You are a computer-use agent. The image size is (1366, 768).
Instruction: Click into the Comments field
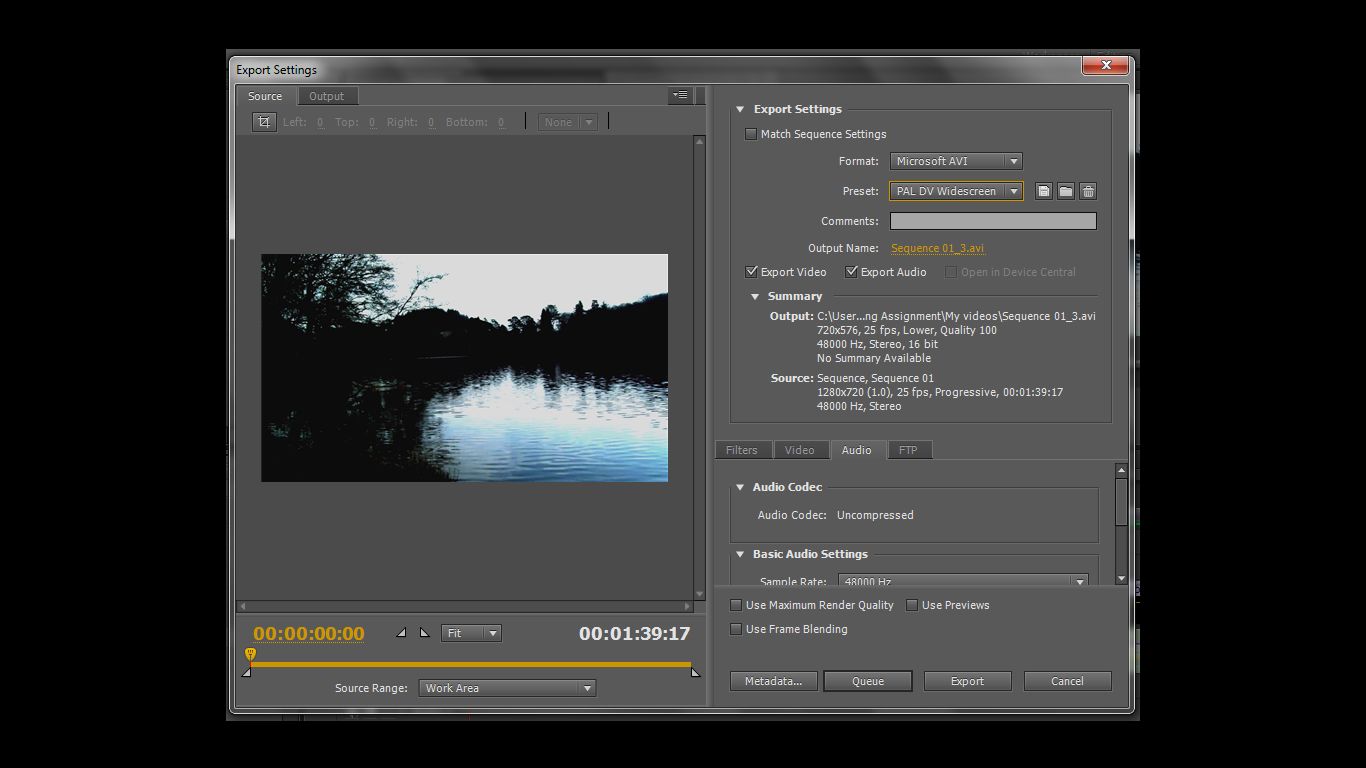click(993, 221)
